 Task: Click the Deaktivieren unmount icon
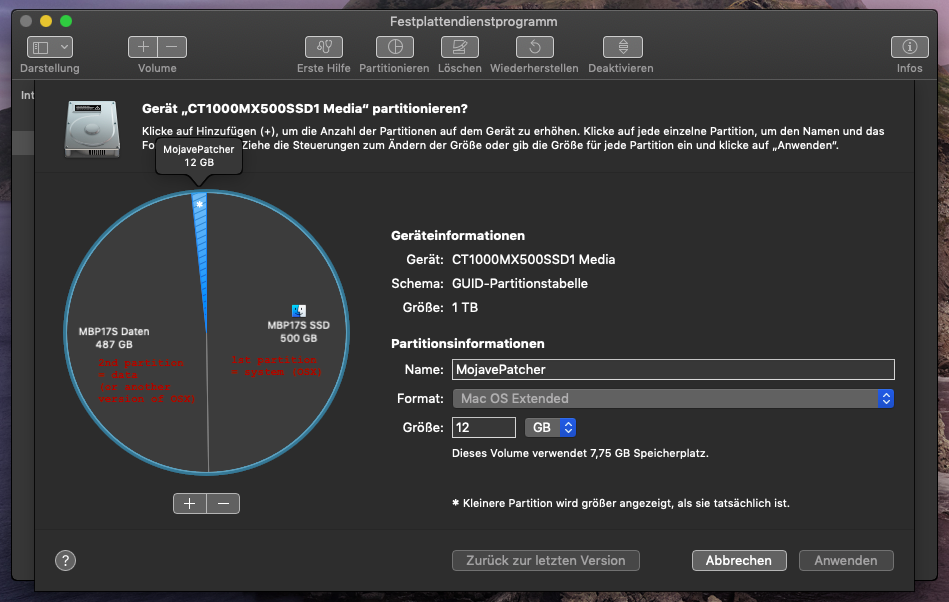(x=623, y=47)
